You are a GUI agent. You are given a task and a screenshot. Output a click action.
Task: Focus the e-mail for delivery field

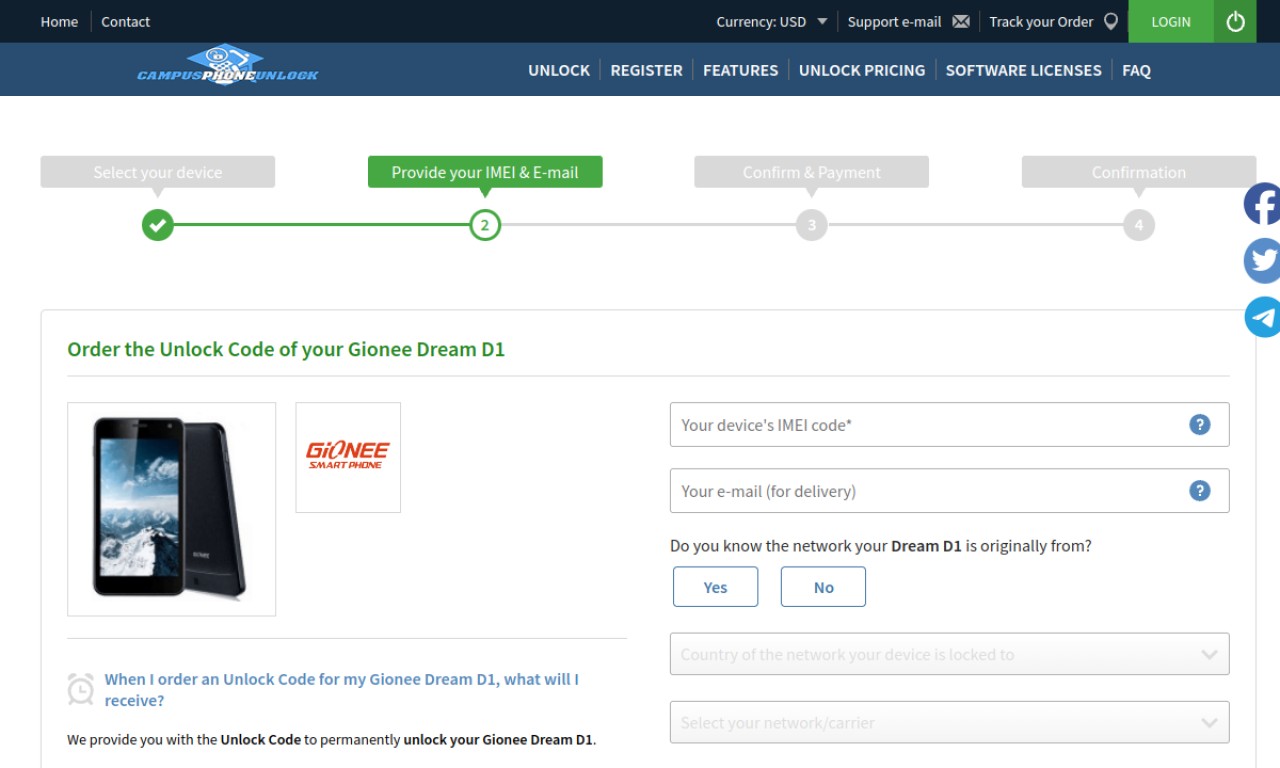click(949, 491)
